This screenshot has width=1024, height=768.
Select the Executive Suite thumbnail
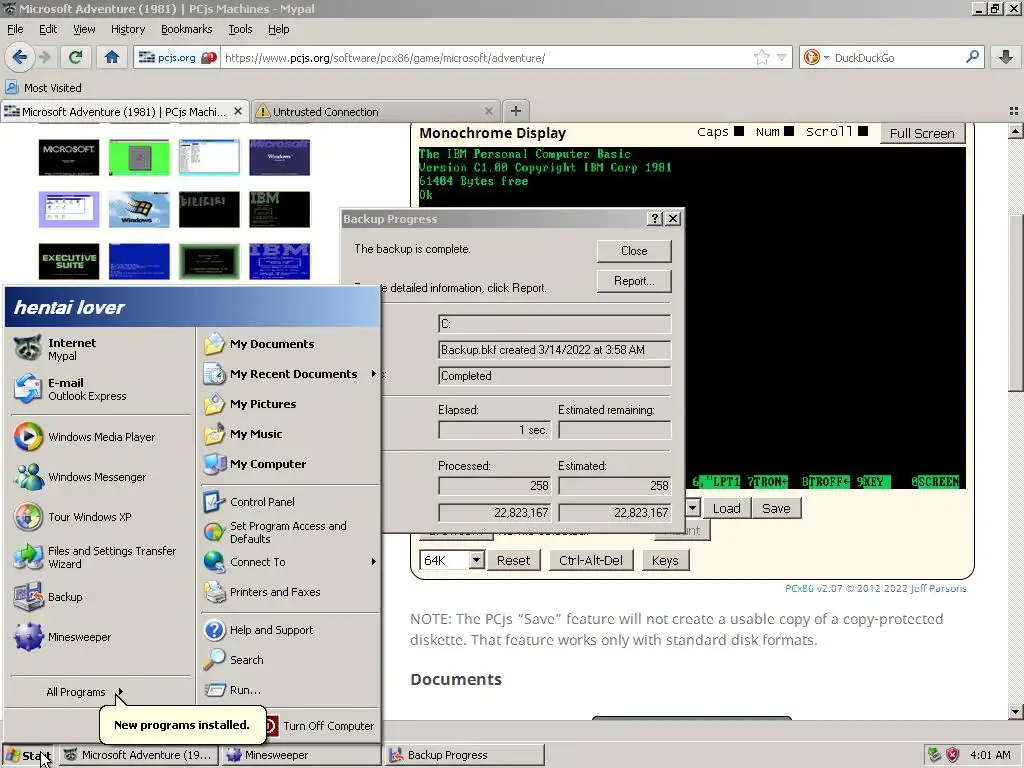pos(69,261)
